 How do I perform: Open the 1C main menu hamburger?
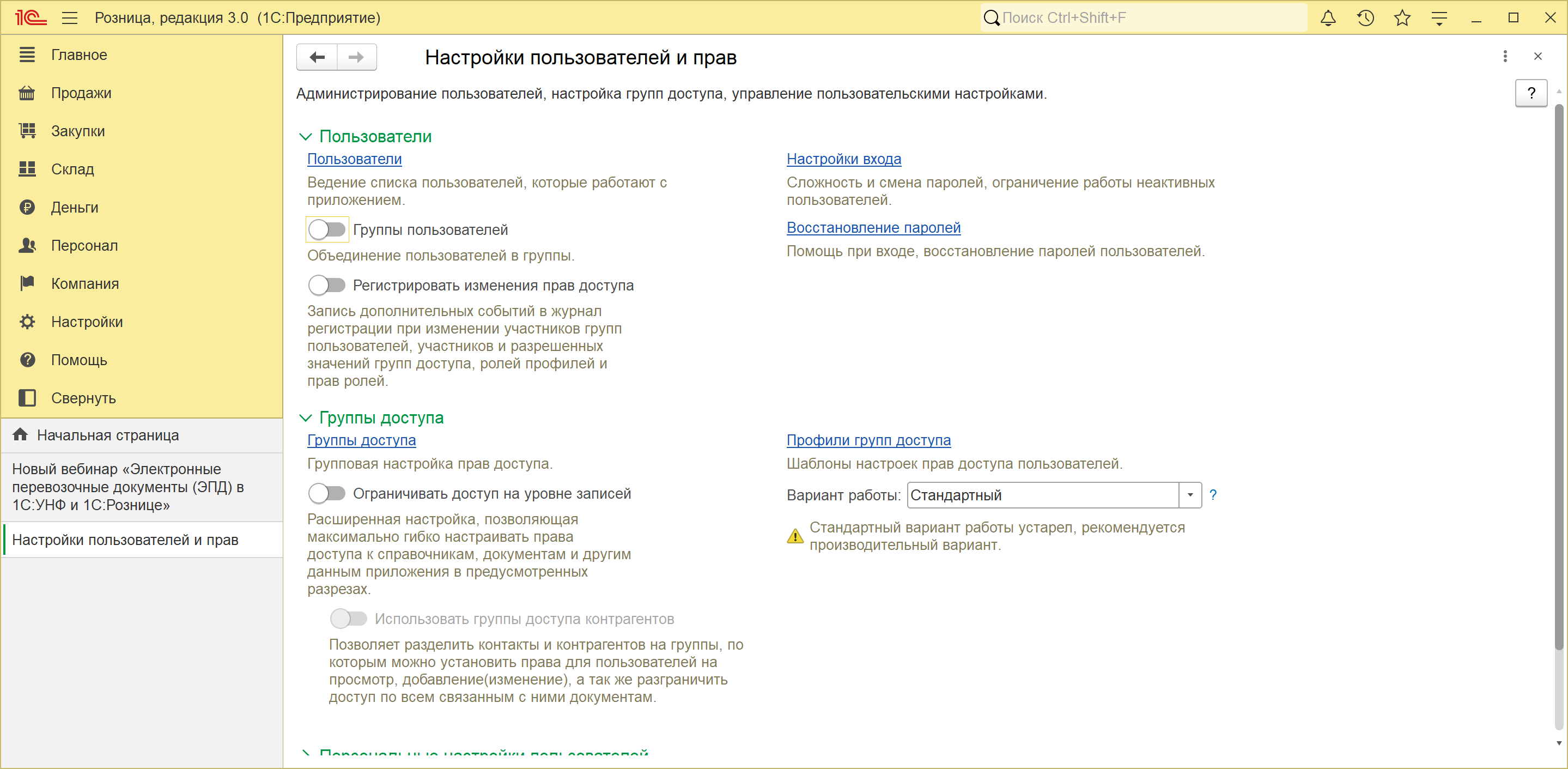[x=70, y=19]
